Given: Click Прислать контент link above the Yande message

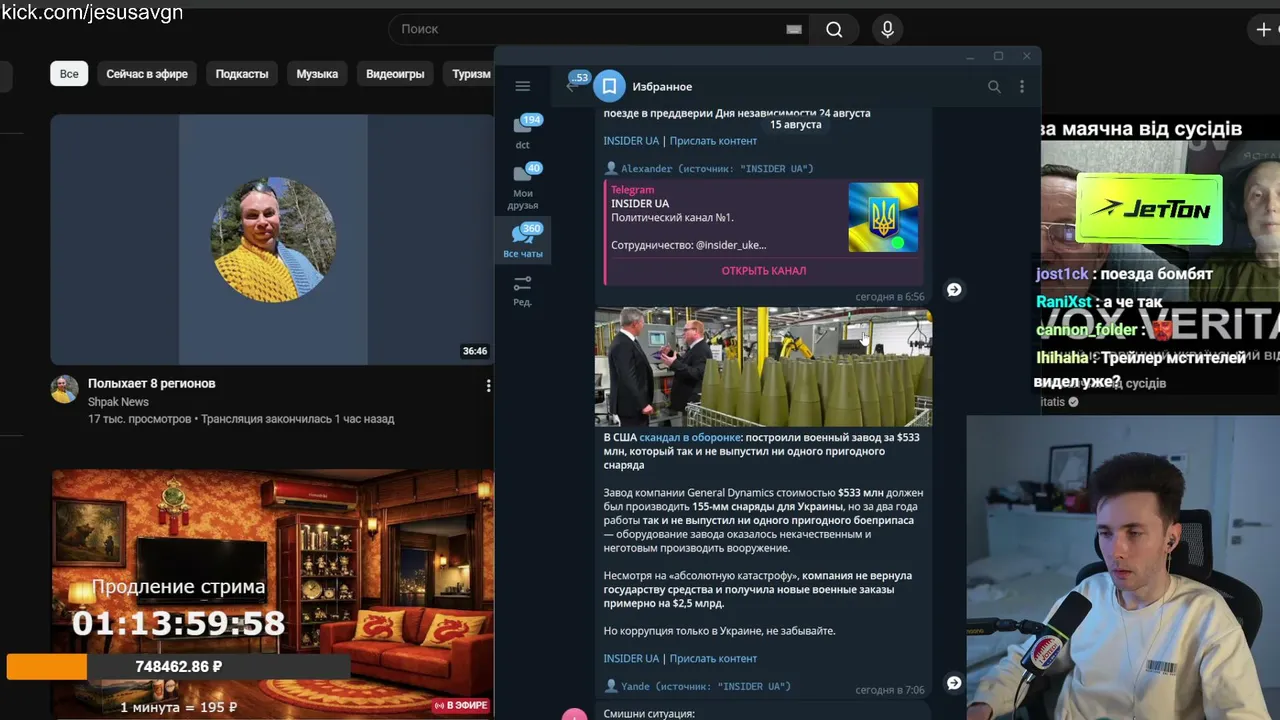Looking at the screenshot, I should coord(713,659).
